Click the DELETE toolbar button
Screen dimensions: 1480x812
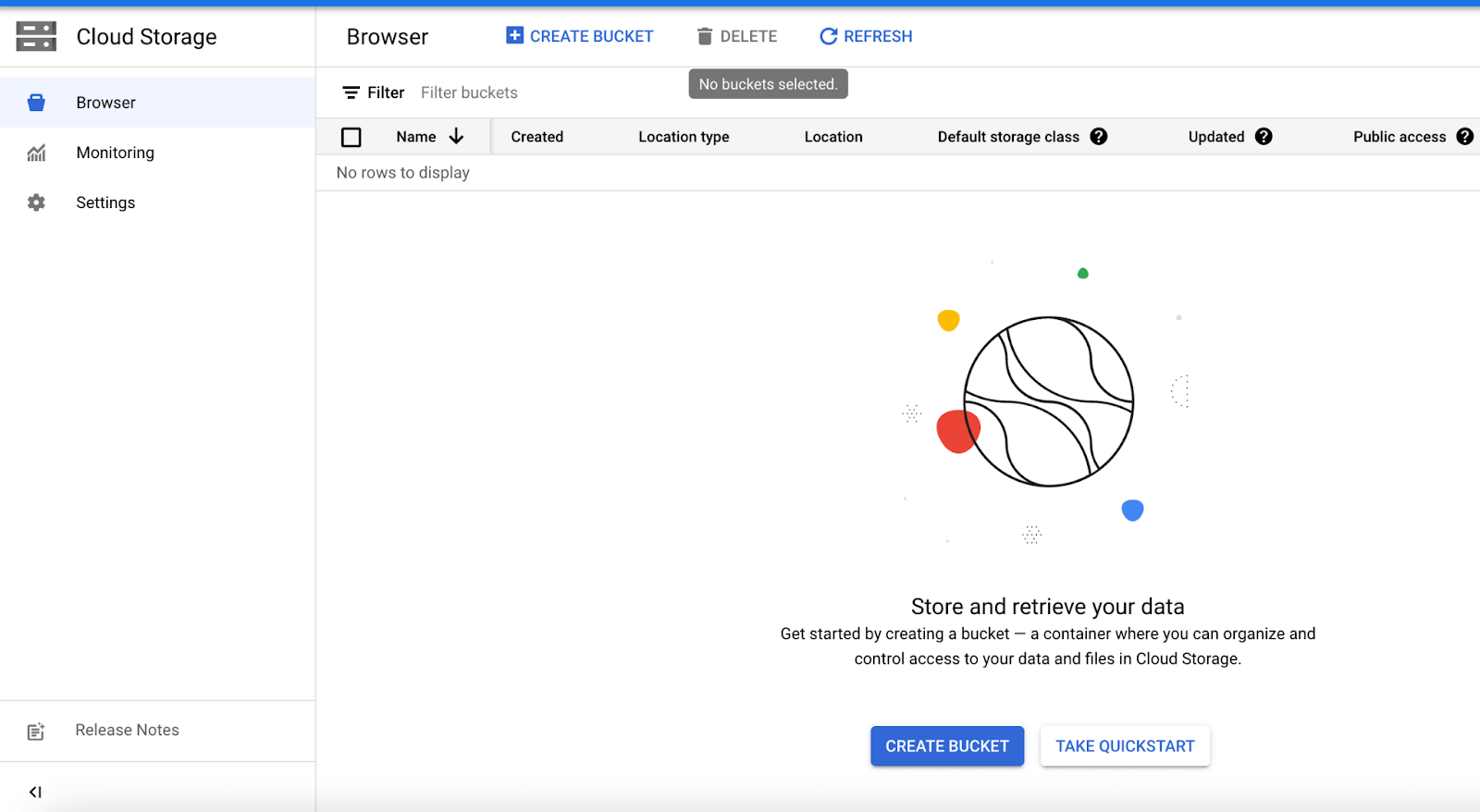pyautogui.click(x=737, y=36)
